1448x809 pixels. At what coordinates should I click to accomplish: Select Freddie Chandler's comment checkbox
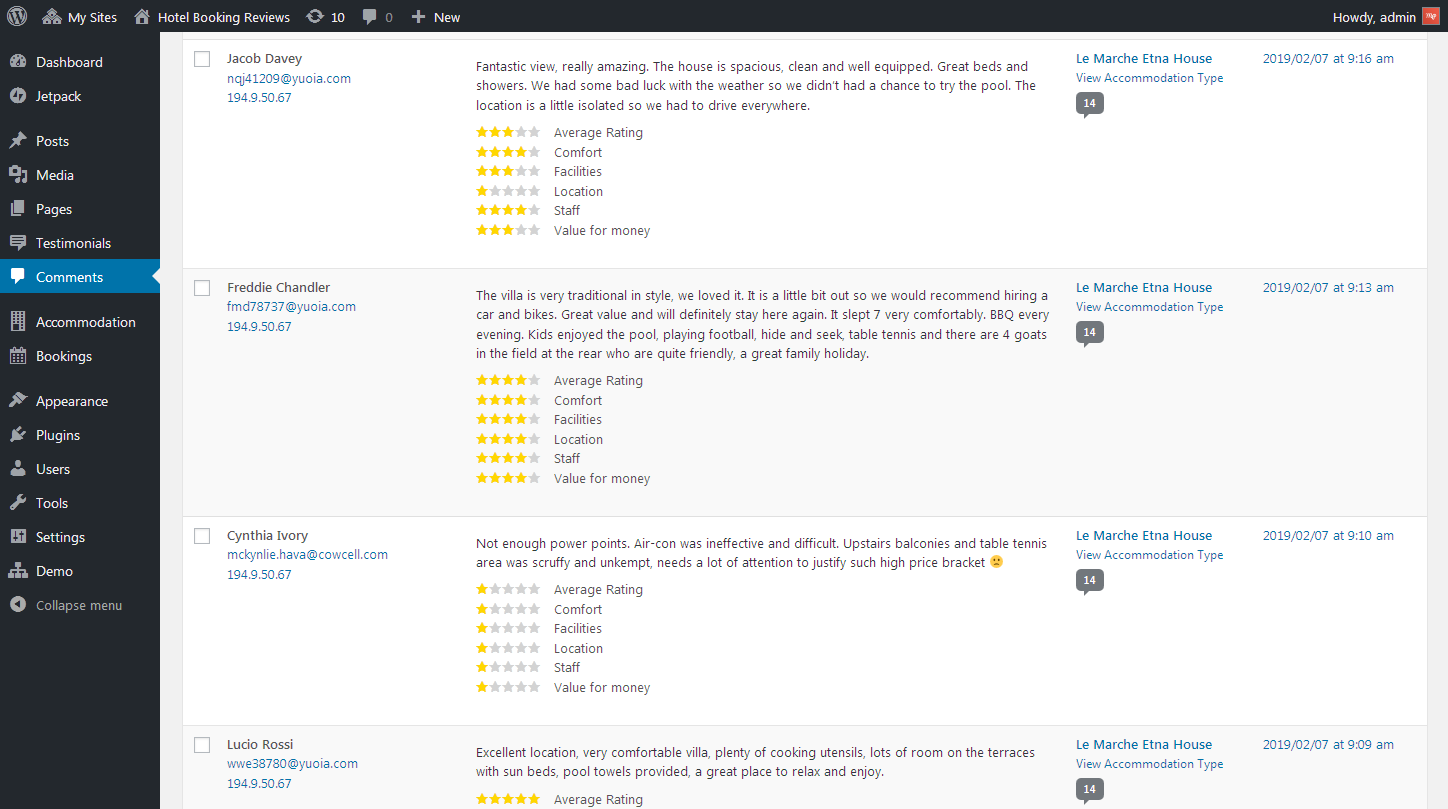202,288
